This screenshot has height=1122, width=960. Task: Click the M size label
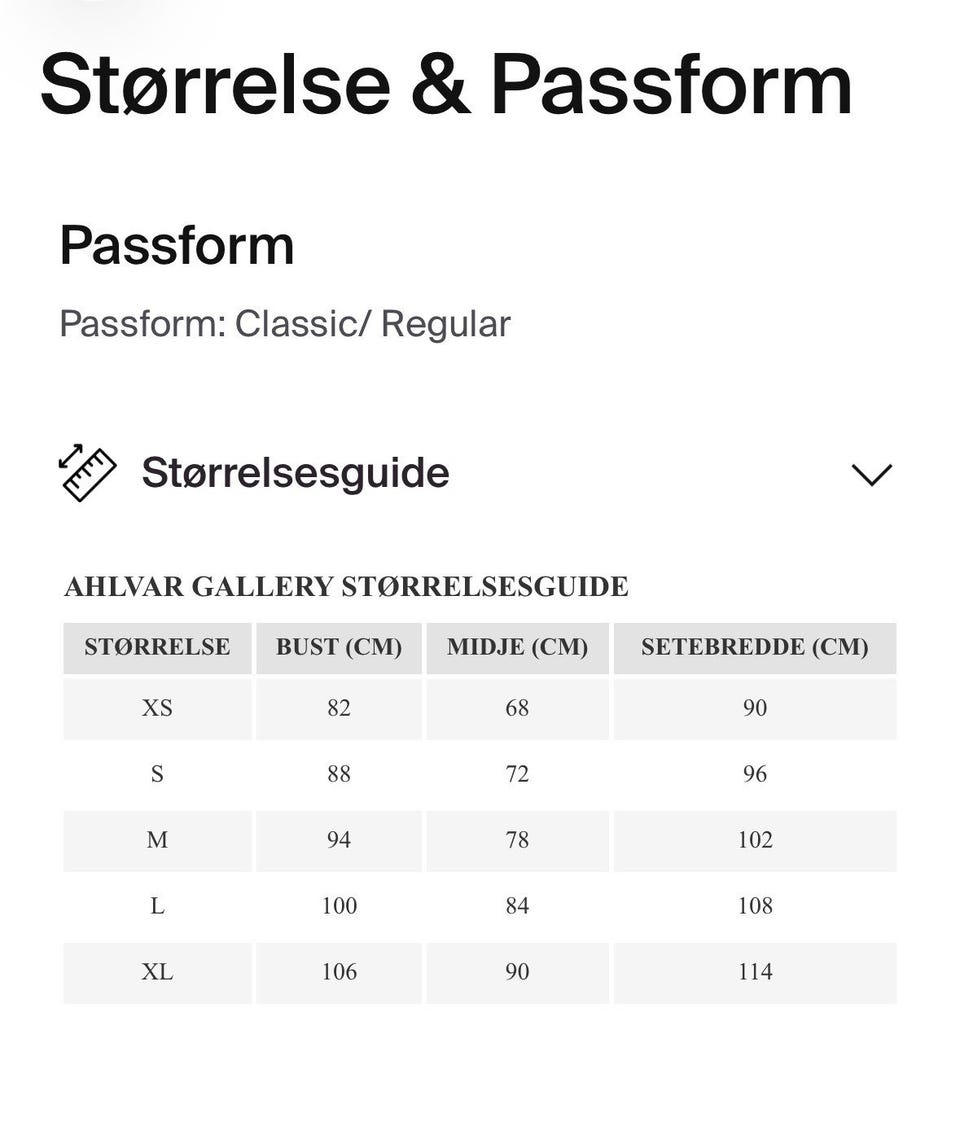tap(157, 840)
